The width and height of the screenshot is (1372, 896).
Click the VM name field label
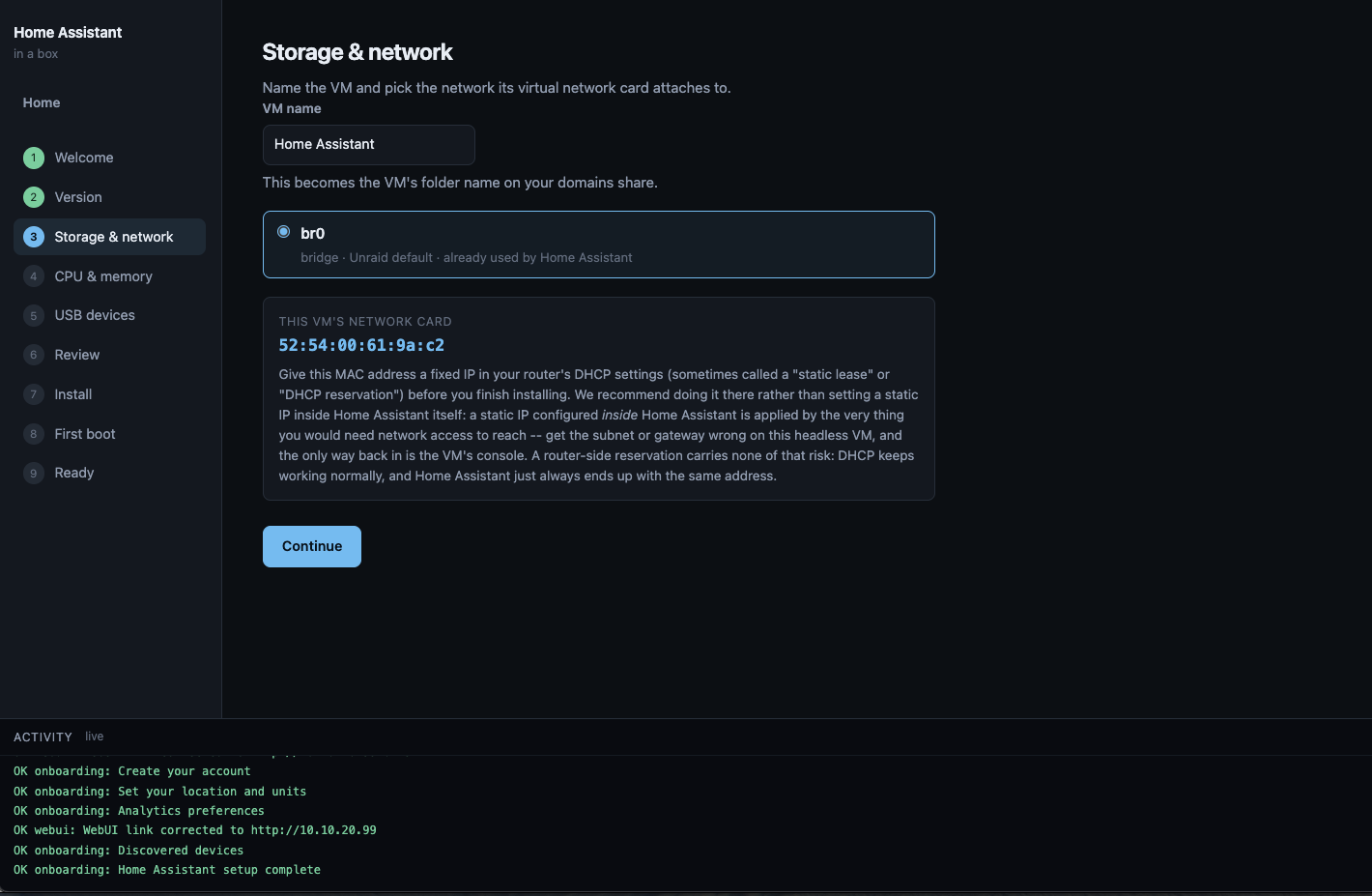pos(292,108)
